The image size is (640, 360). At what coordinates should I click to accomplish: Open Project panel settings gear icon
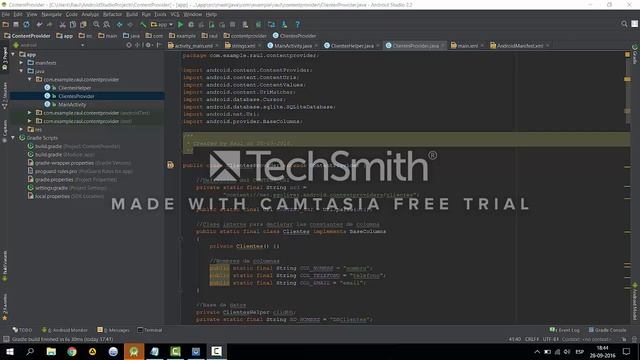[148, 45]
